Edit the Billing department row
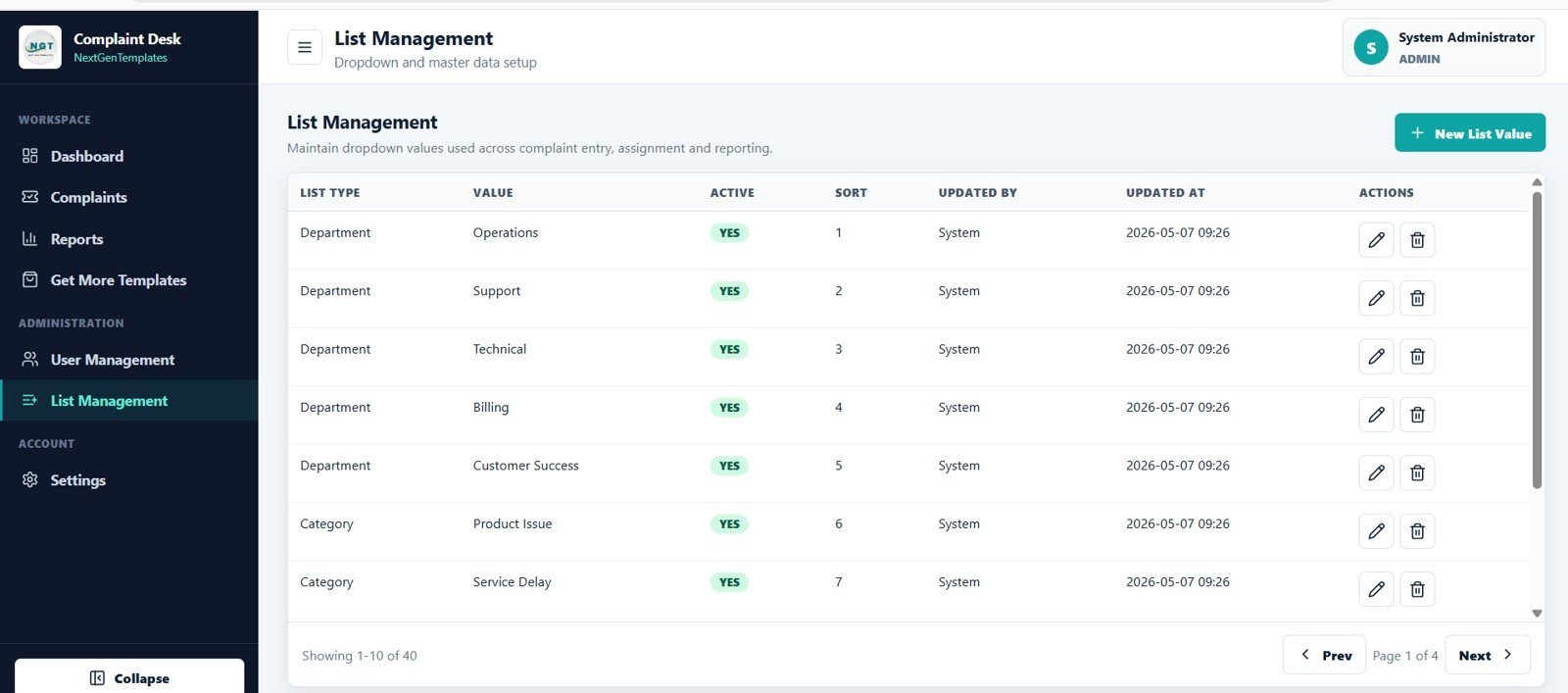Image resolution: width=1568 pixels, height=693 pixels. [x=1376, y=415]
